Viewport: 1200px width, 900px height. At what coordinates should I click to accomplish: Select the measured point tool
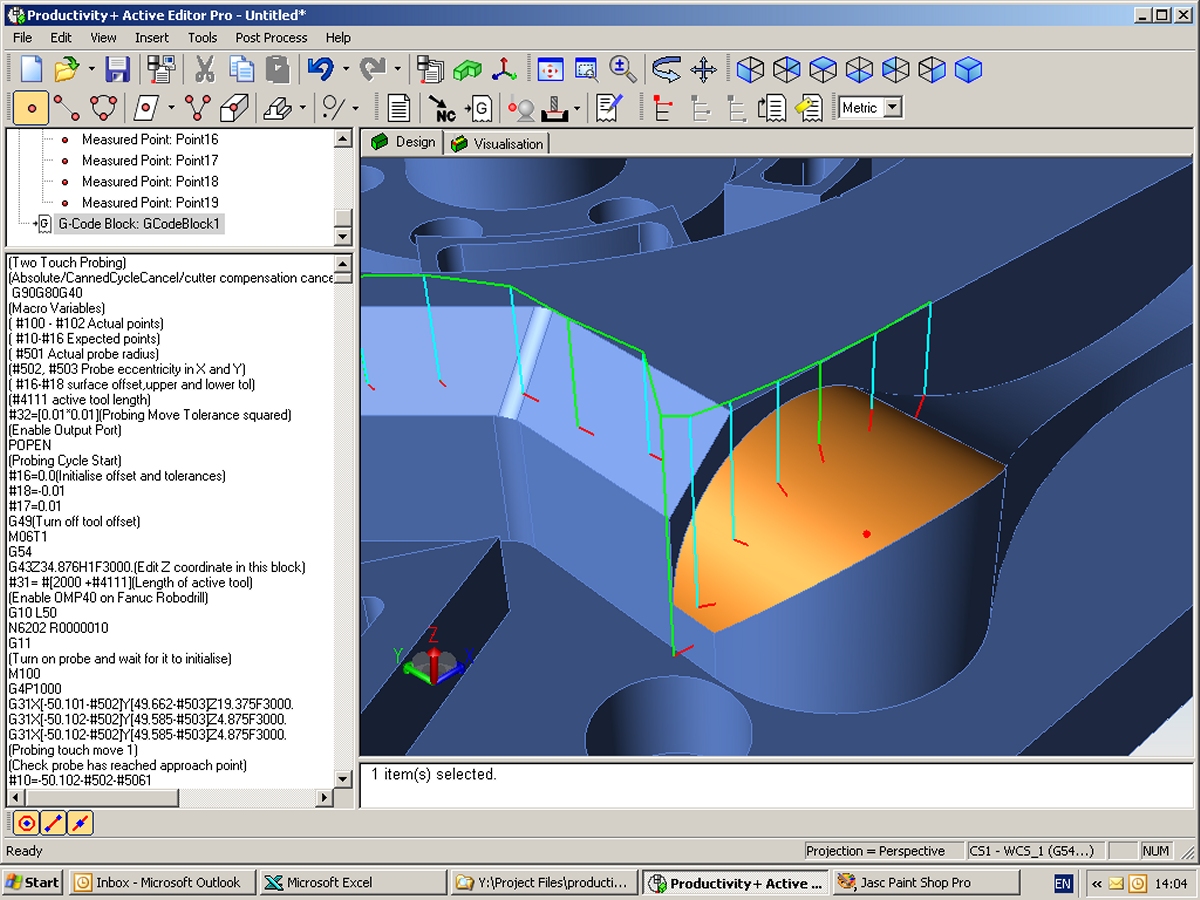click(x=31, y=107)
